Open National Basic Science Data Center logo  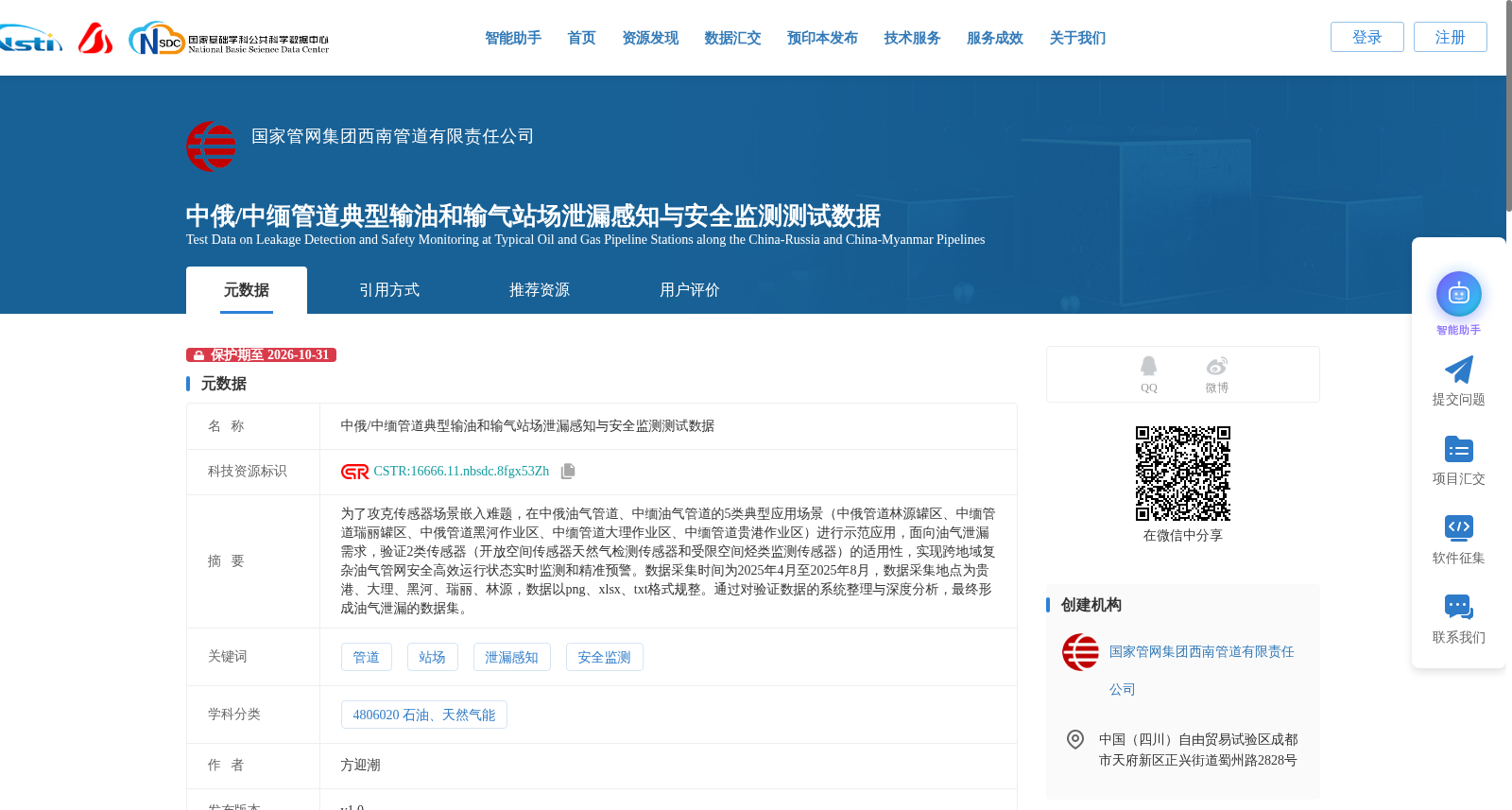(229, 39)
